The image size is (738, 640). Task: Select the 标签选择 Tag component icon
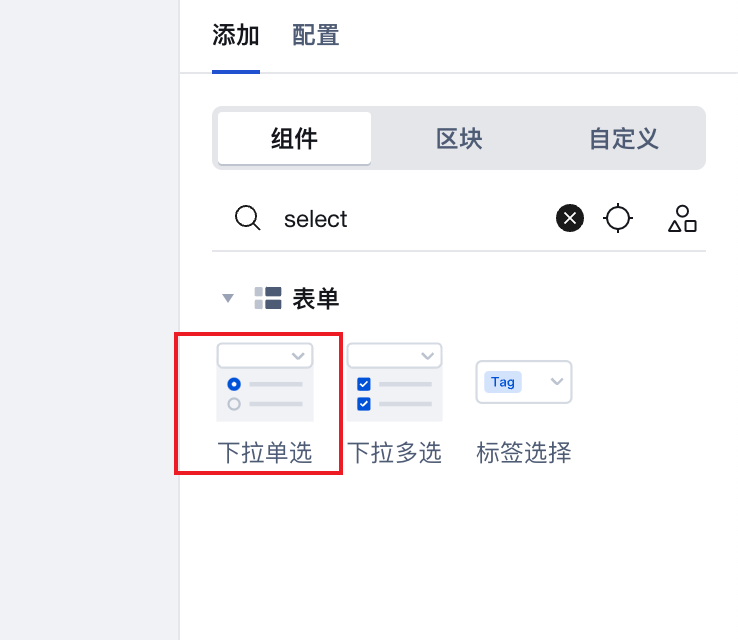pos(524,382)
